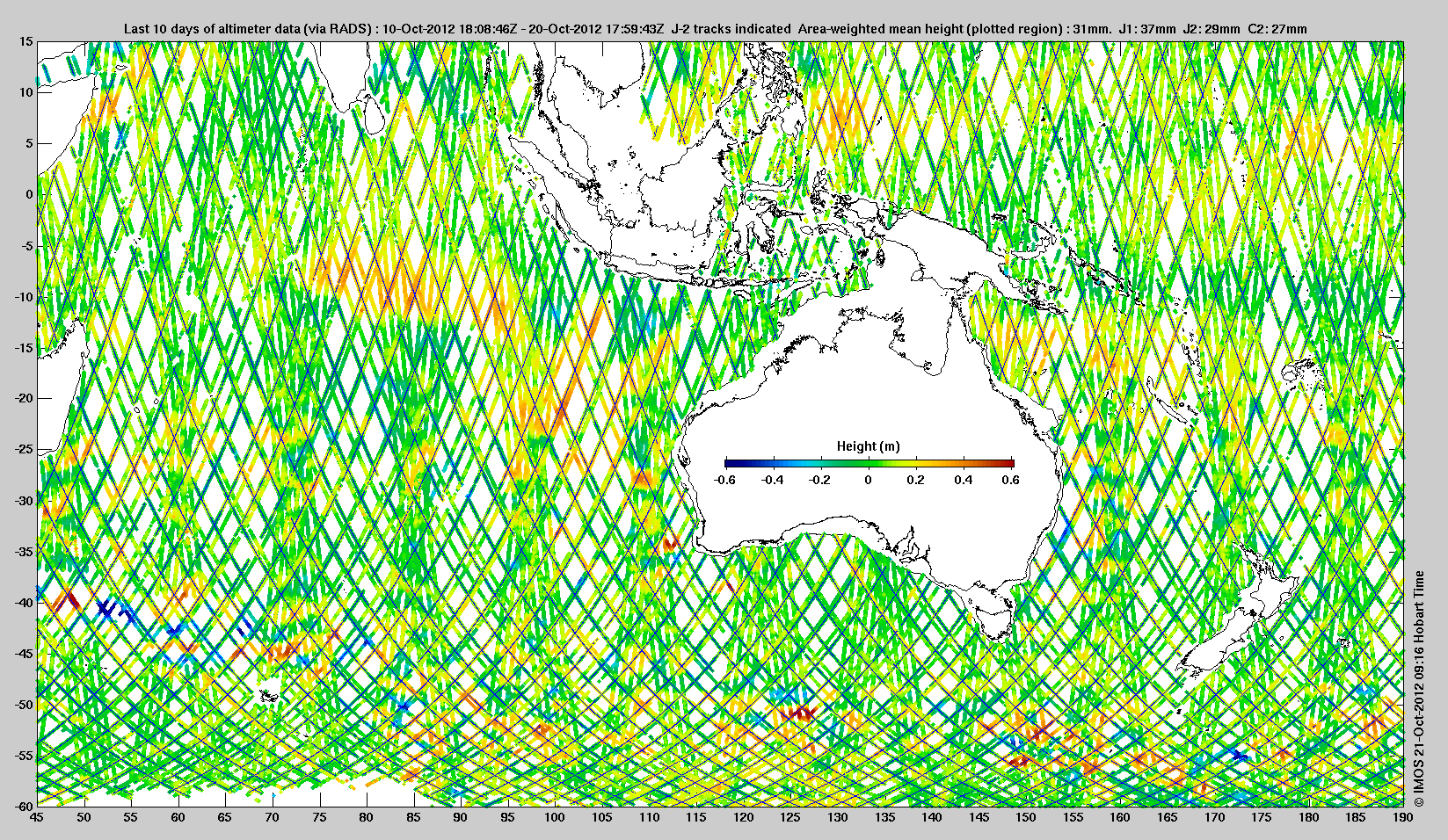
Task: Click latitude tick label -40 on left axis
Action: (x=24, y=602)
